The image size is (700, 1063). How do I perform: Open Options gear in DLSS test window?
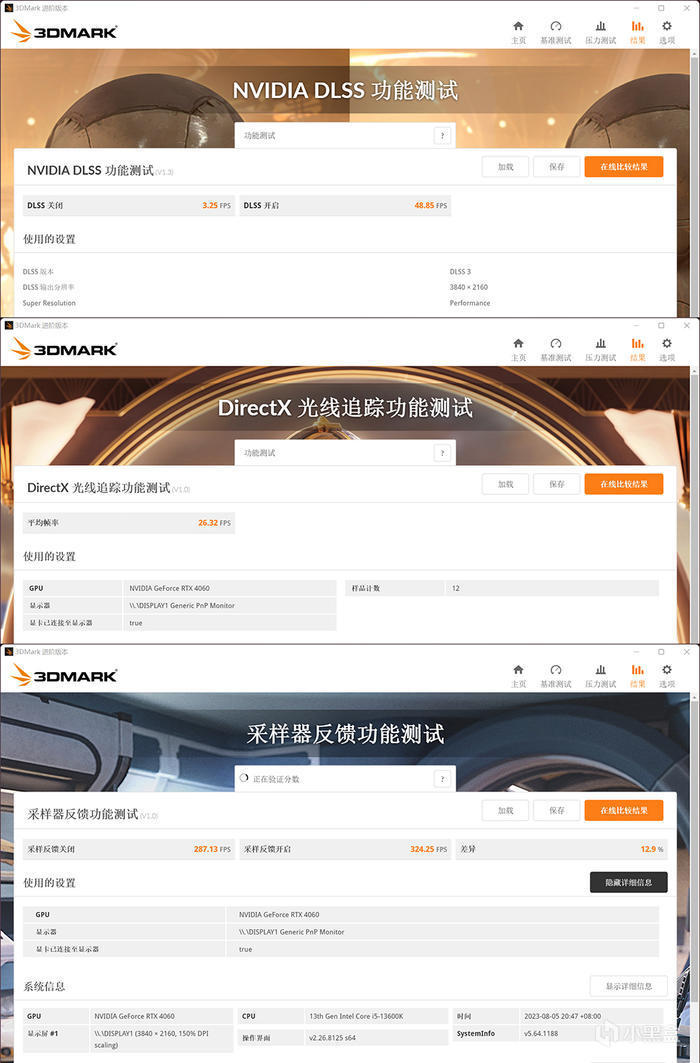click(x=667, y=32)
